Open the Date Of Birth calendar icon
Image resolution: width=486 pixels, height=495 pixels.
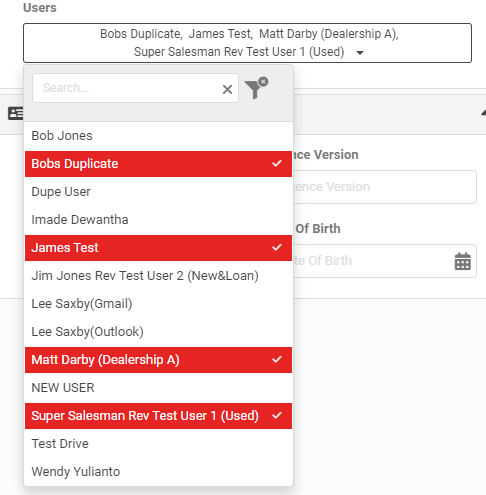[463, 261]
